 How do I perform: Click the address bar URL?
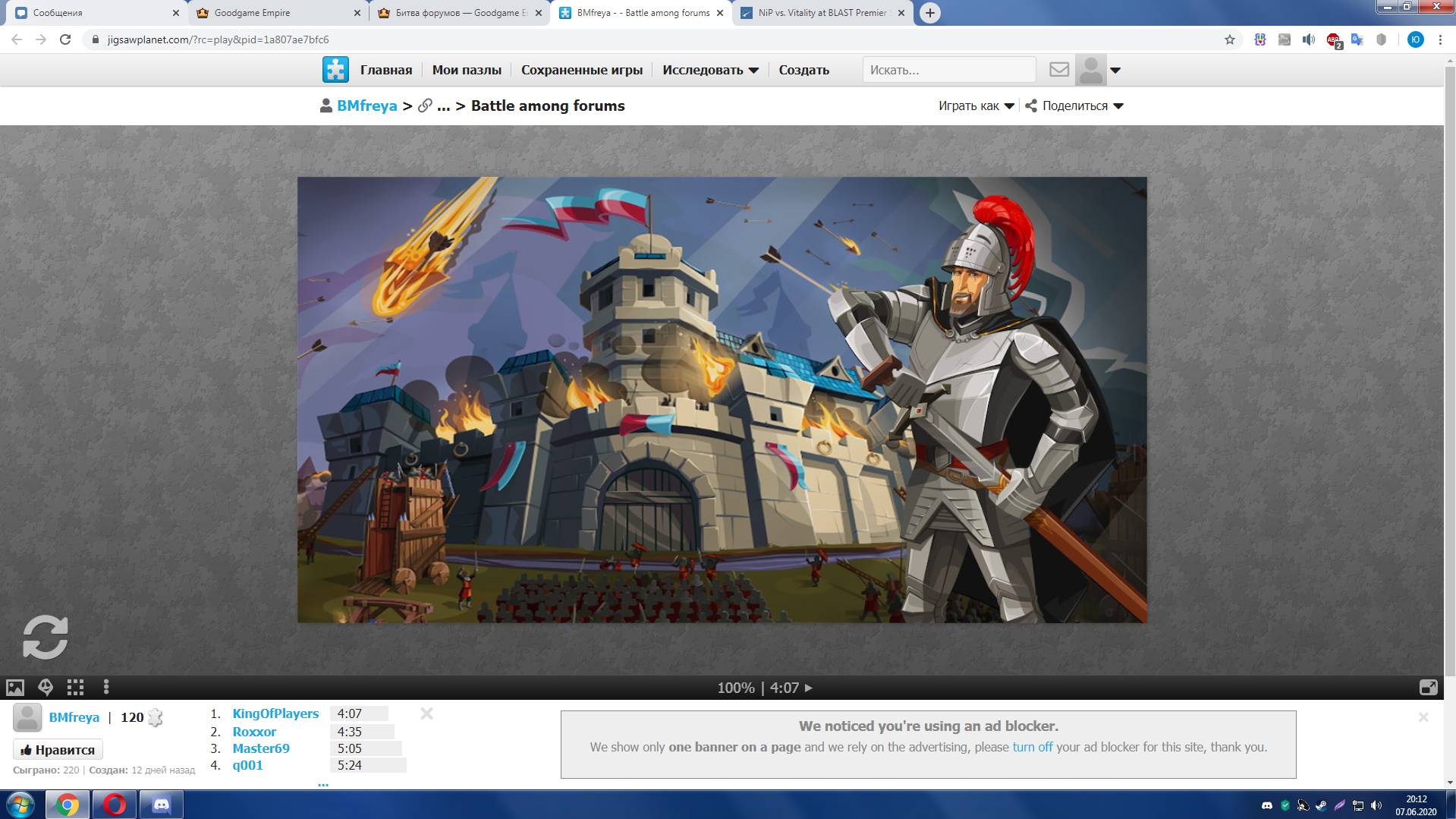[x=219, y=39]
